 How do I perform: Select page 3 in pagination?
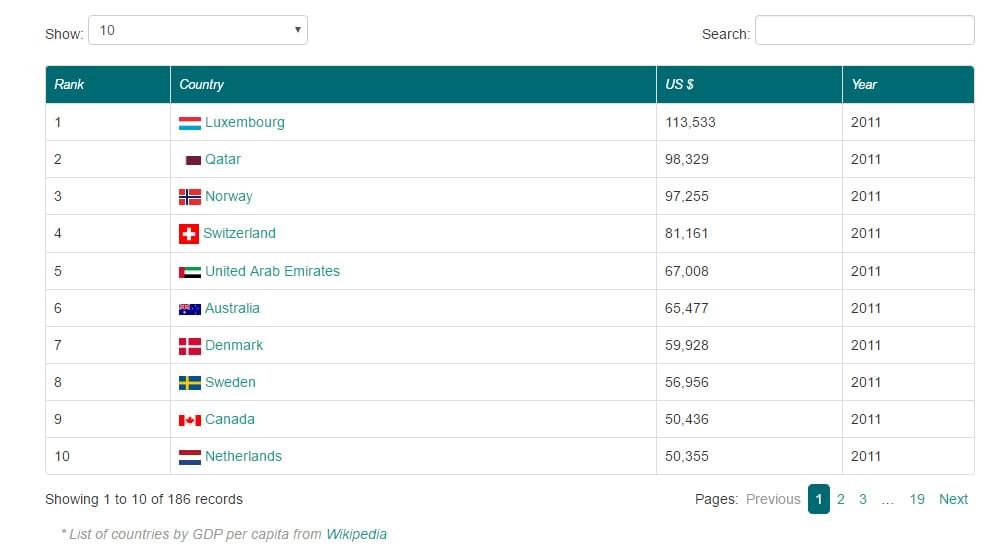(863, 499)
